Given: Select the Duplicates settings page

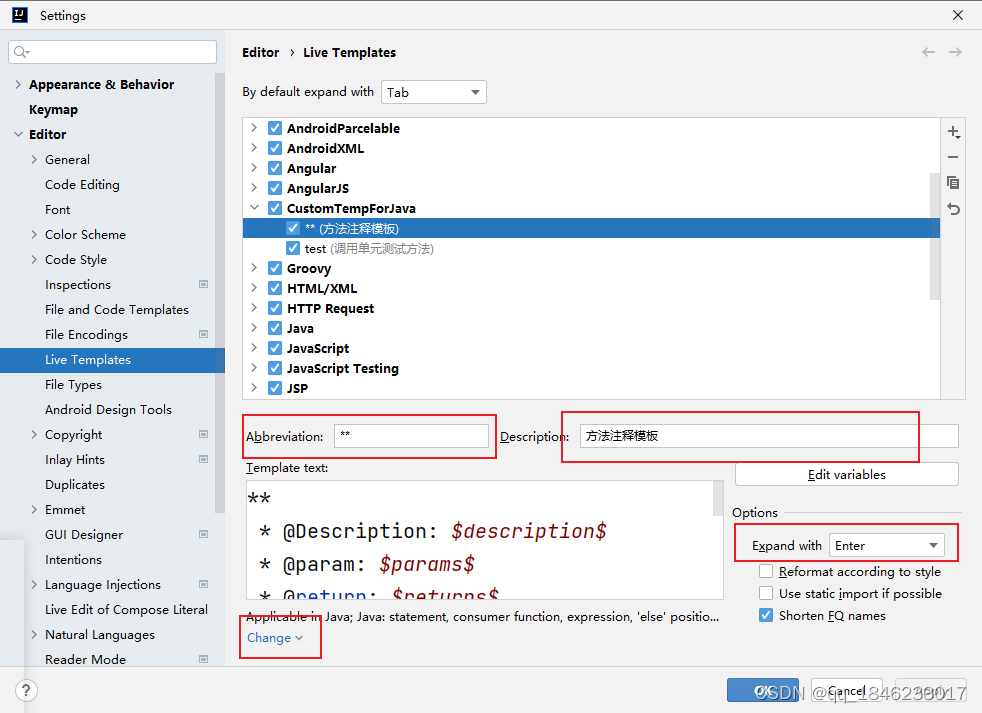Looking at the screenshot, I should 75,484.
